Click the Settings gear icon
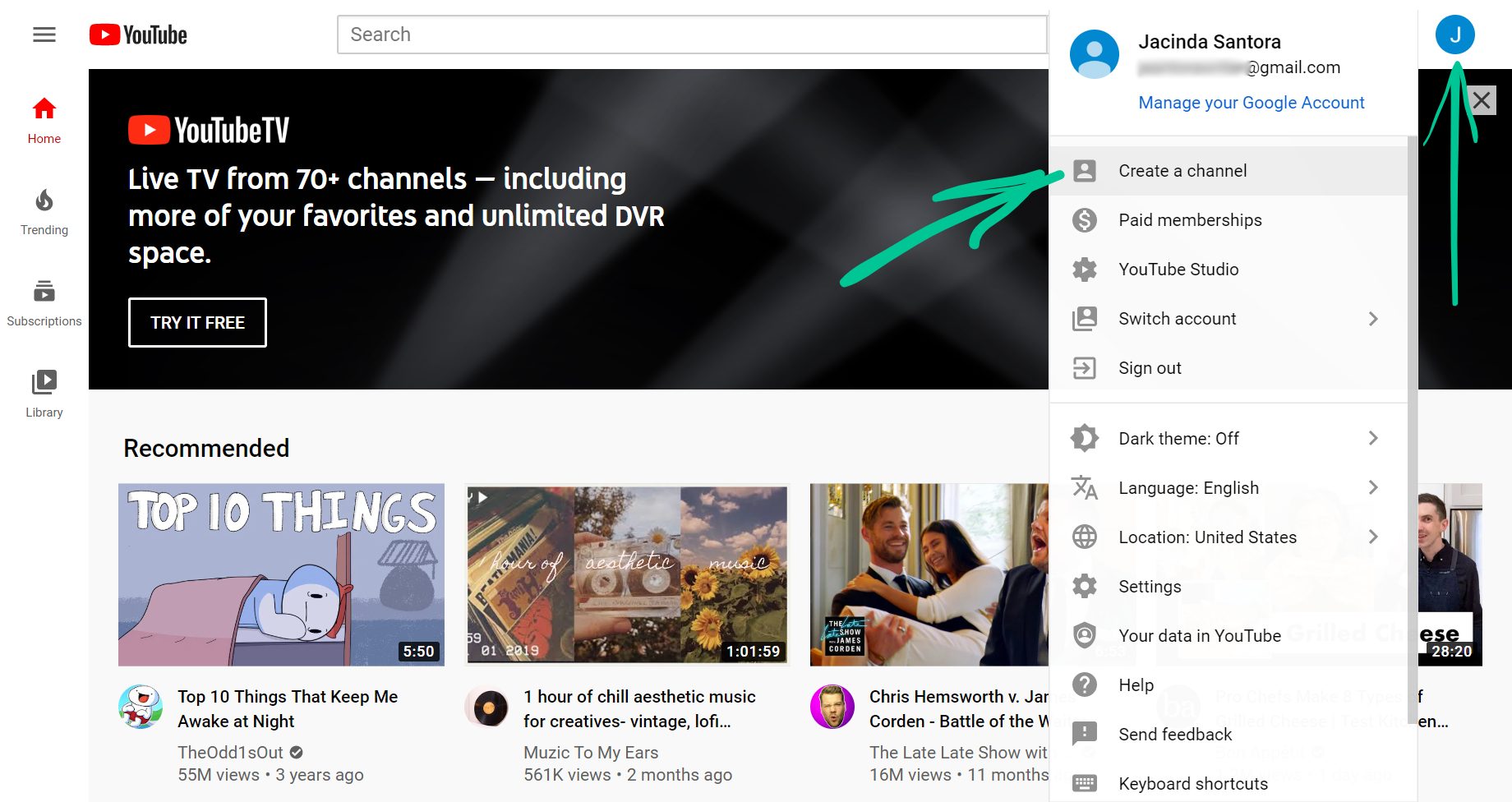The image size is (1512, 802). click(x=1085, y=587)
